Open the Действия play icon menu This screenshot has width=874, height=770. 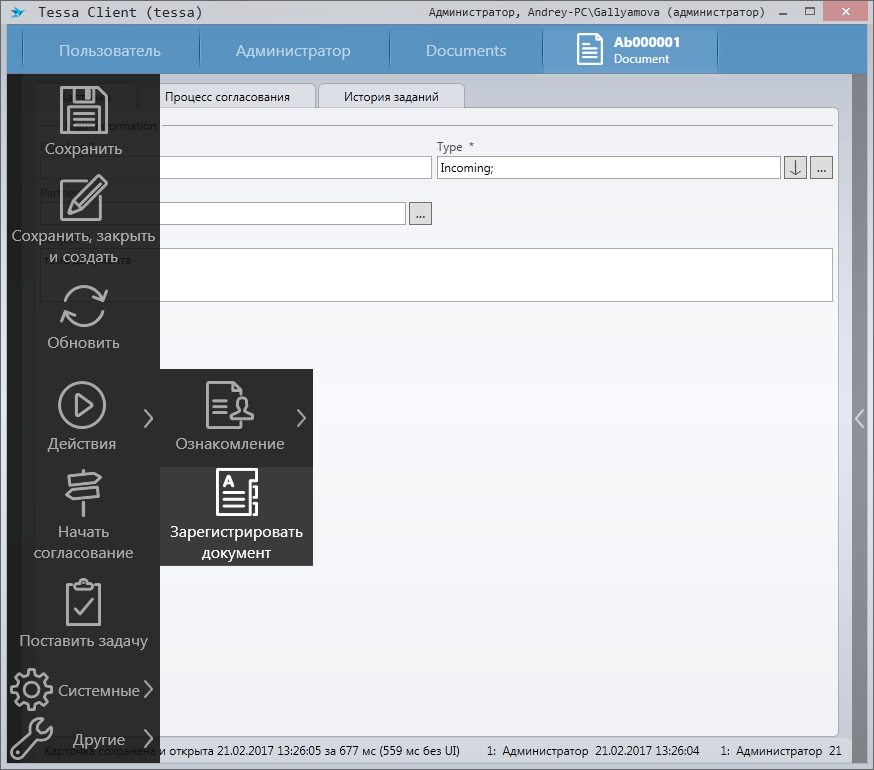tap(82, 405)
